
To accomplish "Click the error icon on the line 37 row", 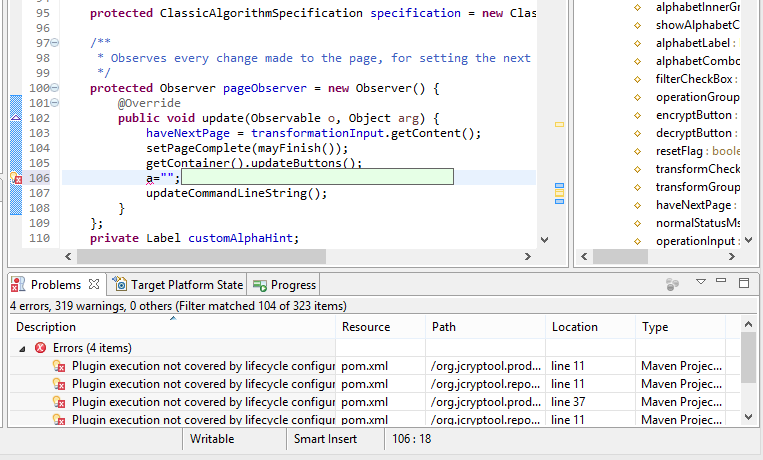I will pos(59,402).
